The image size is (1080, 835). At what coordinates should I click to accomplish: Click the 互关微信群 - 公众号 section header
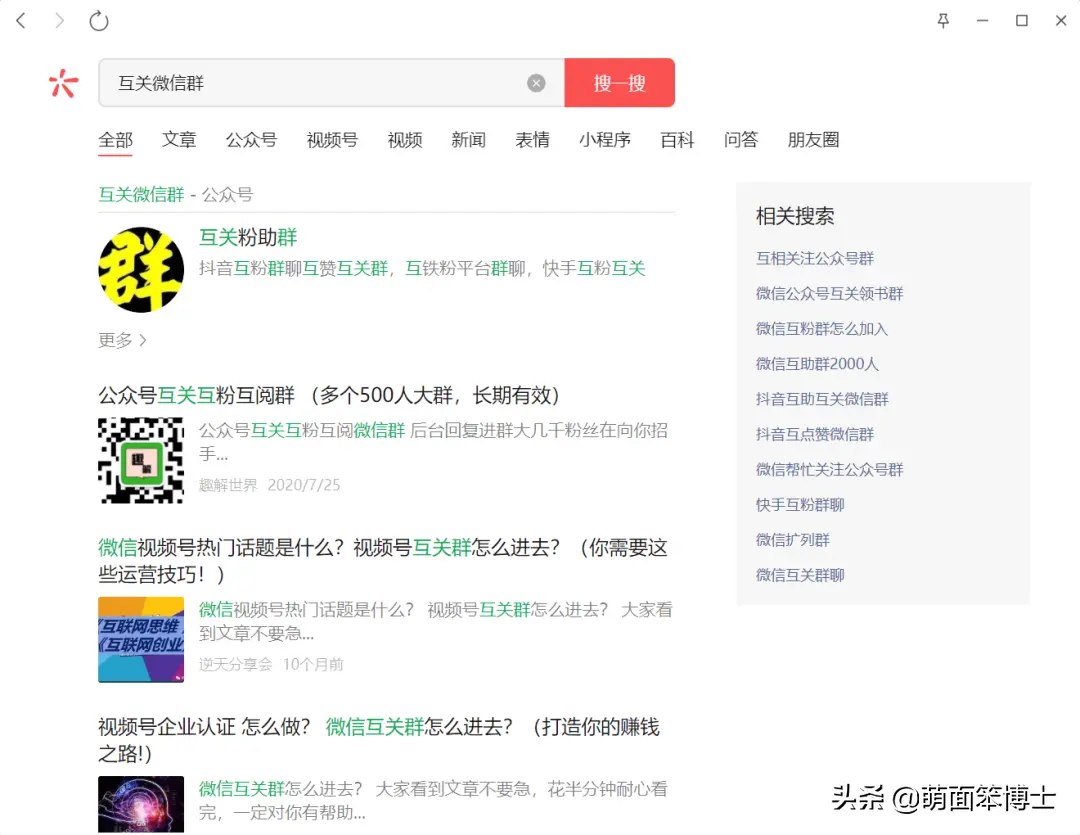point(176,195)
